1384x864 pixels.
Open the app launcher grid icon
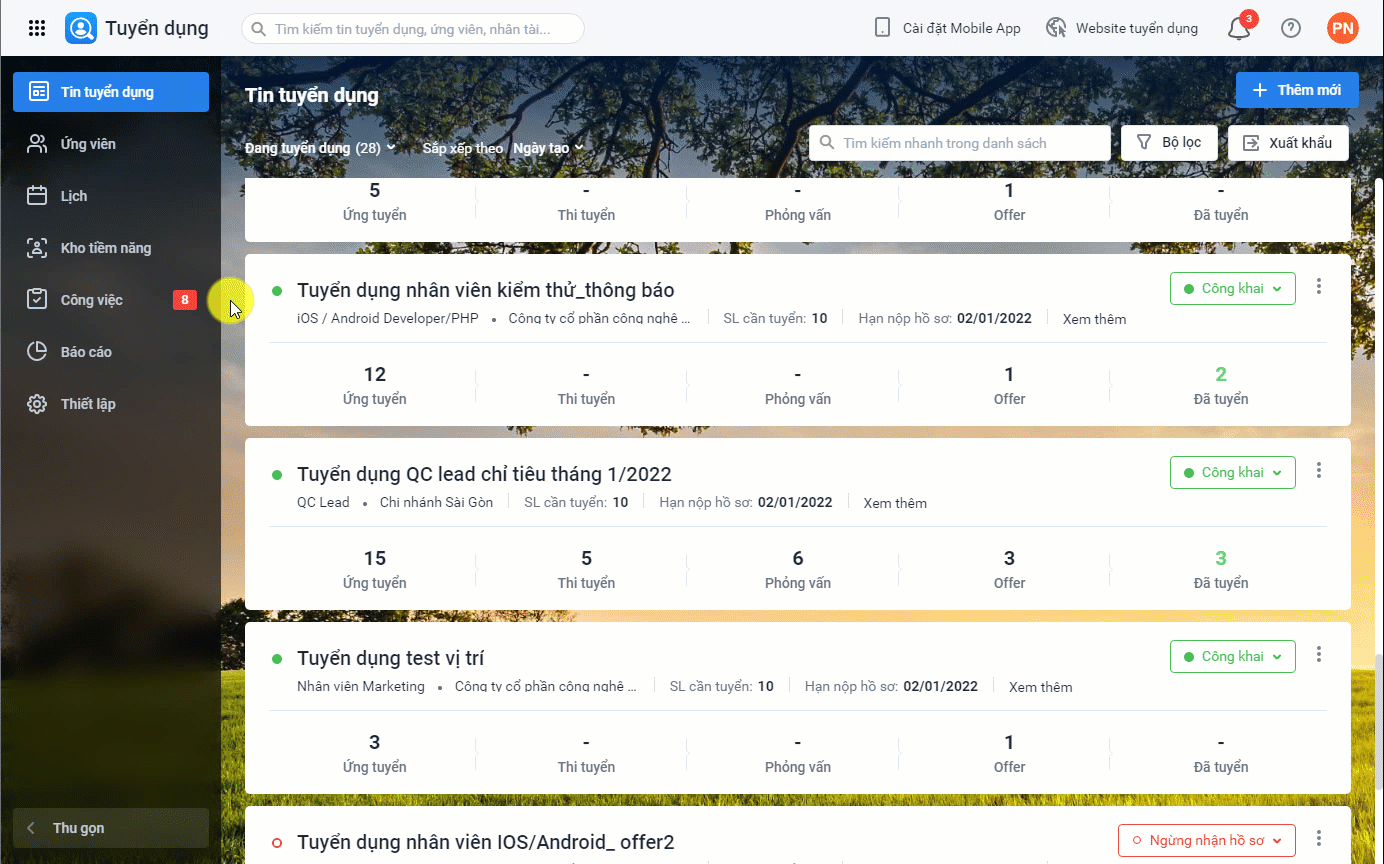pyautogui.click(x=37, y=28)
